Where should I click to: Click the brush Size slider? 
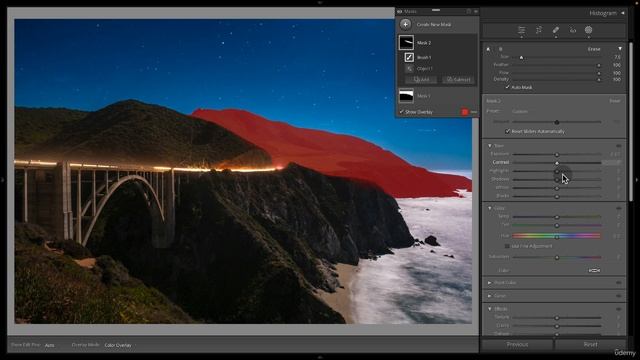(557, 58)
